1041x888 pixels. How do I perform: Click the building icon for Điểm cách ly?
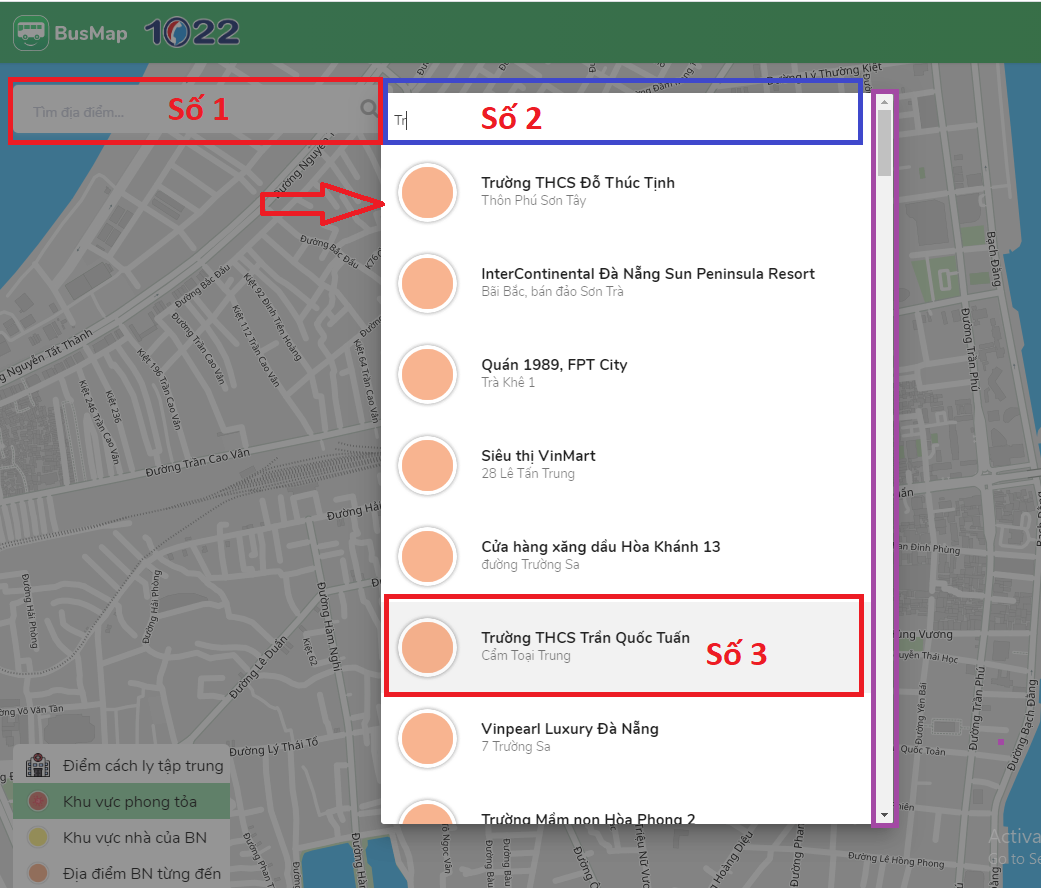(x=38, y=766)
